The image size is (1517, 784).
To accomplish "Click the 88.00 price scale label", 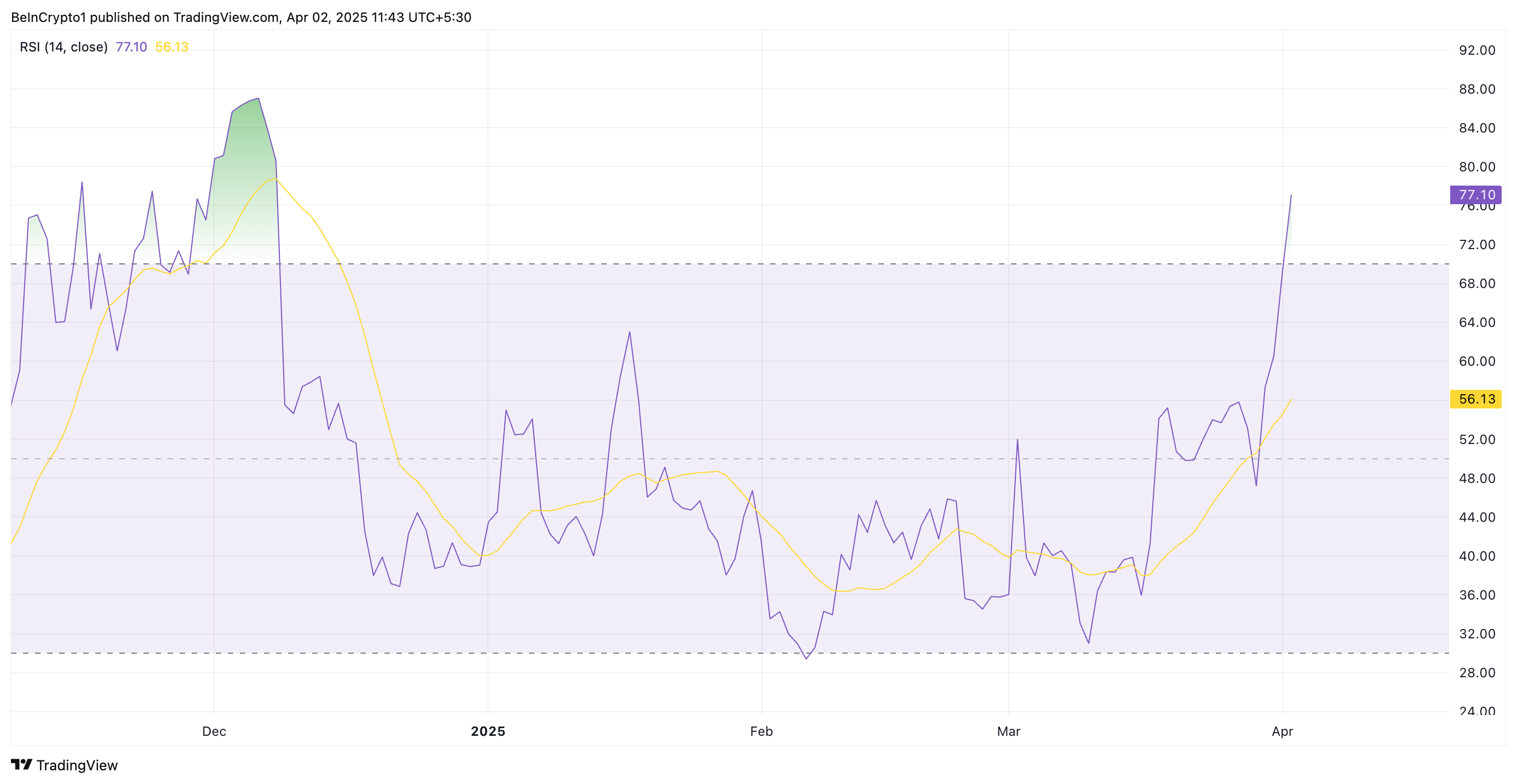I will [1476, 89].
